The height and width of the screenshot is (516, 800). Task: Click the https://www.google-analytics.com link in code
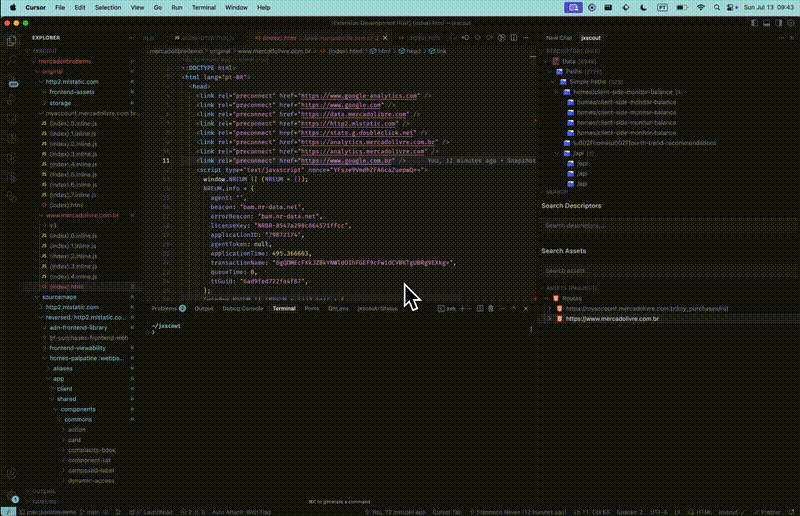point(359,96)
